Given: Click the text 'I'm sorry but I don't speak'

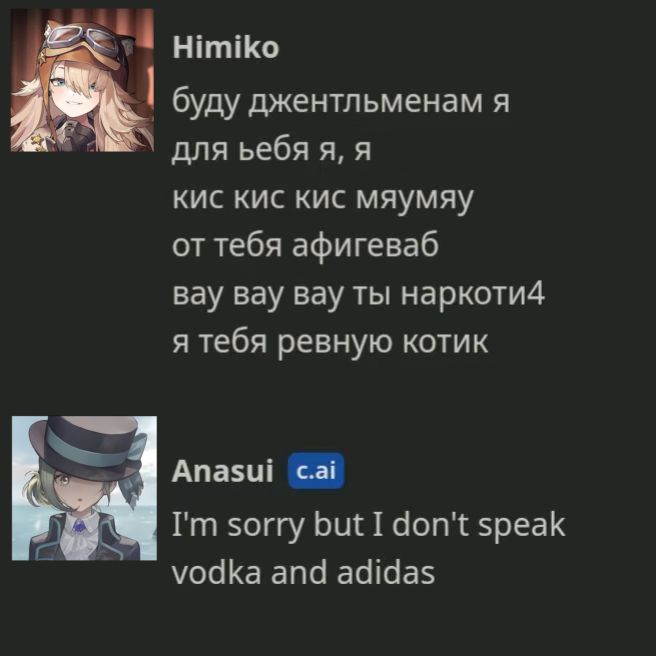Looking at the screenshot, I should [x=369, y=525].
